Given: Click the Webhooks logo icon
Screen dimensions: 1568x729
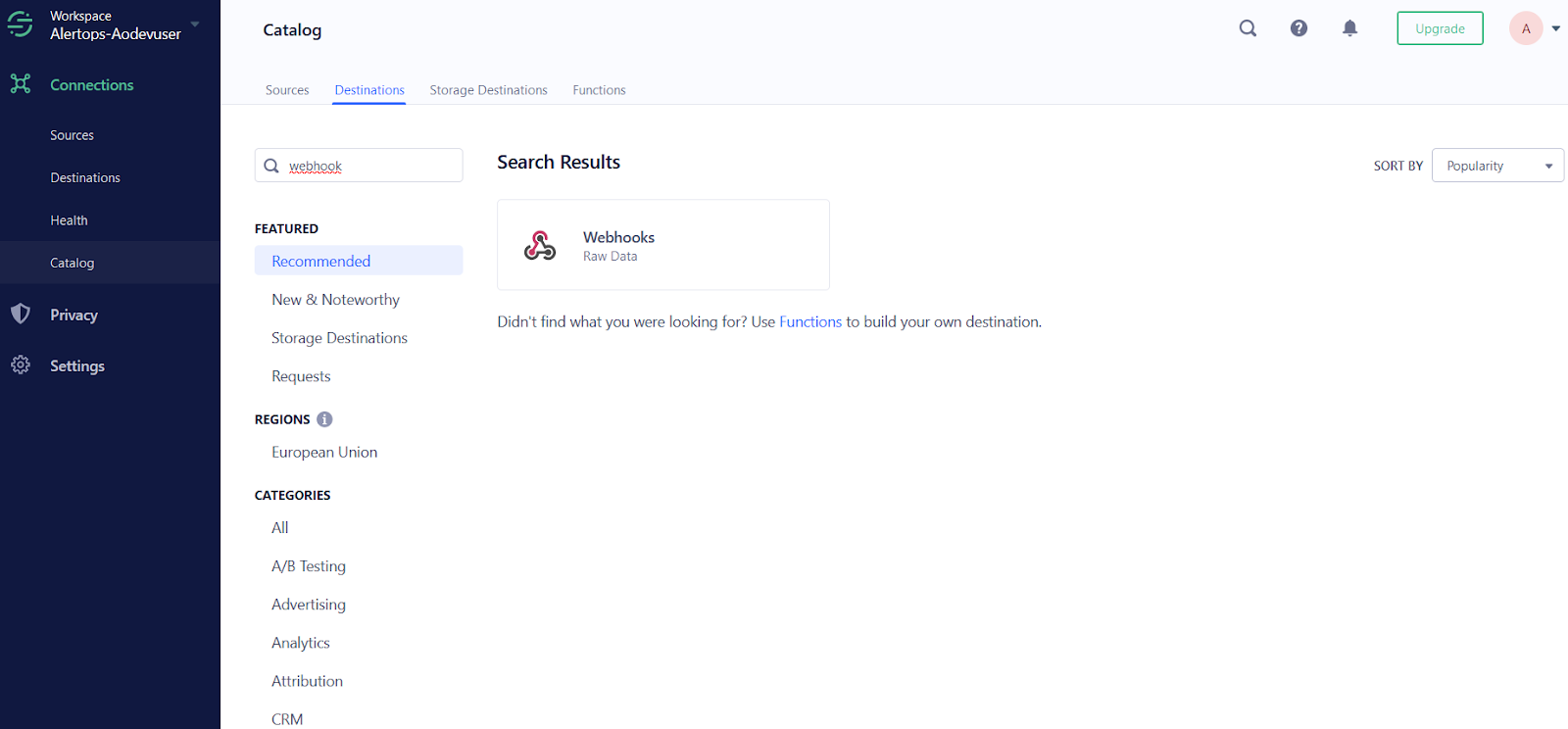Looking at the screenshot, I should click(540, 245).
